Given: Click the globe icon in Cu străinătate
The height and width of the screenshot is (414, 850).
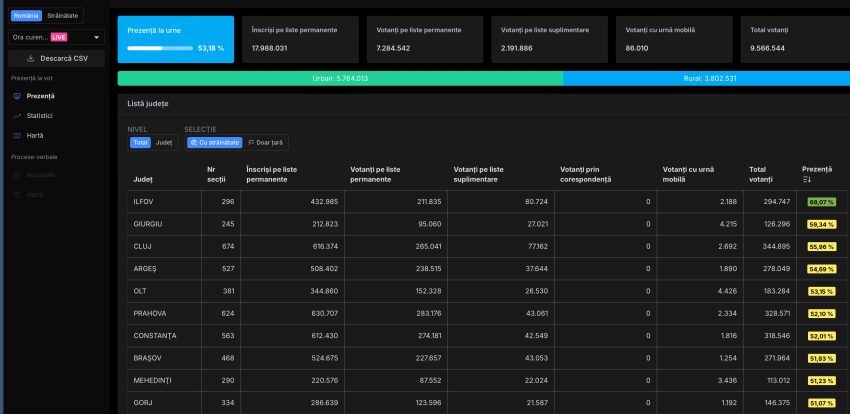Looking at the screenshot, I should 193,143.
